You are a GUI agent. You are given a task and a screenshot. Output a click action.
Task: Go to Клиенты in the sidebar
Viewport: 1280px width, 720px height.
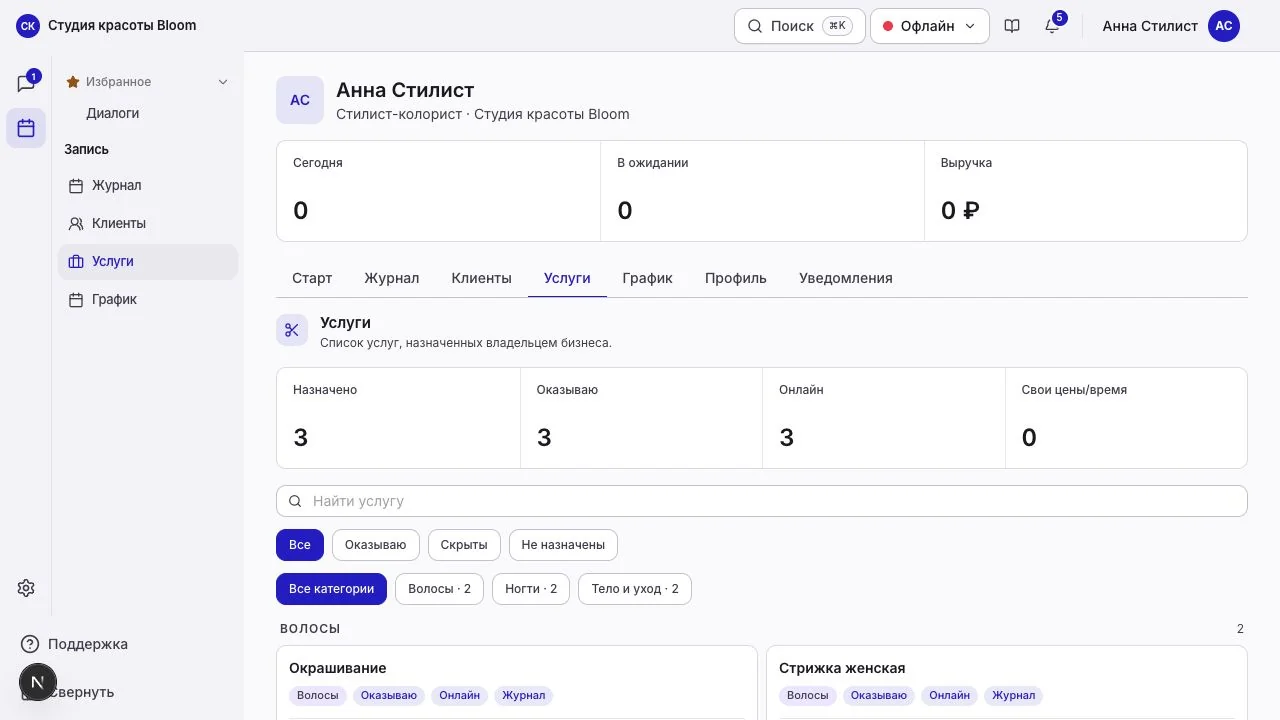tap(148, 223)
